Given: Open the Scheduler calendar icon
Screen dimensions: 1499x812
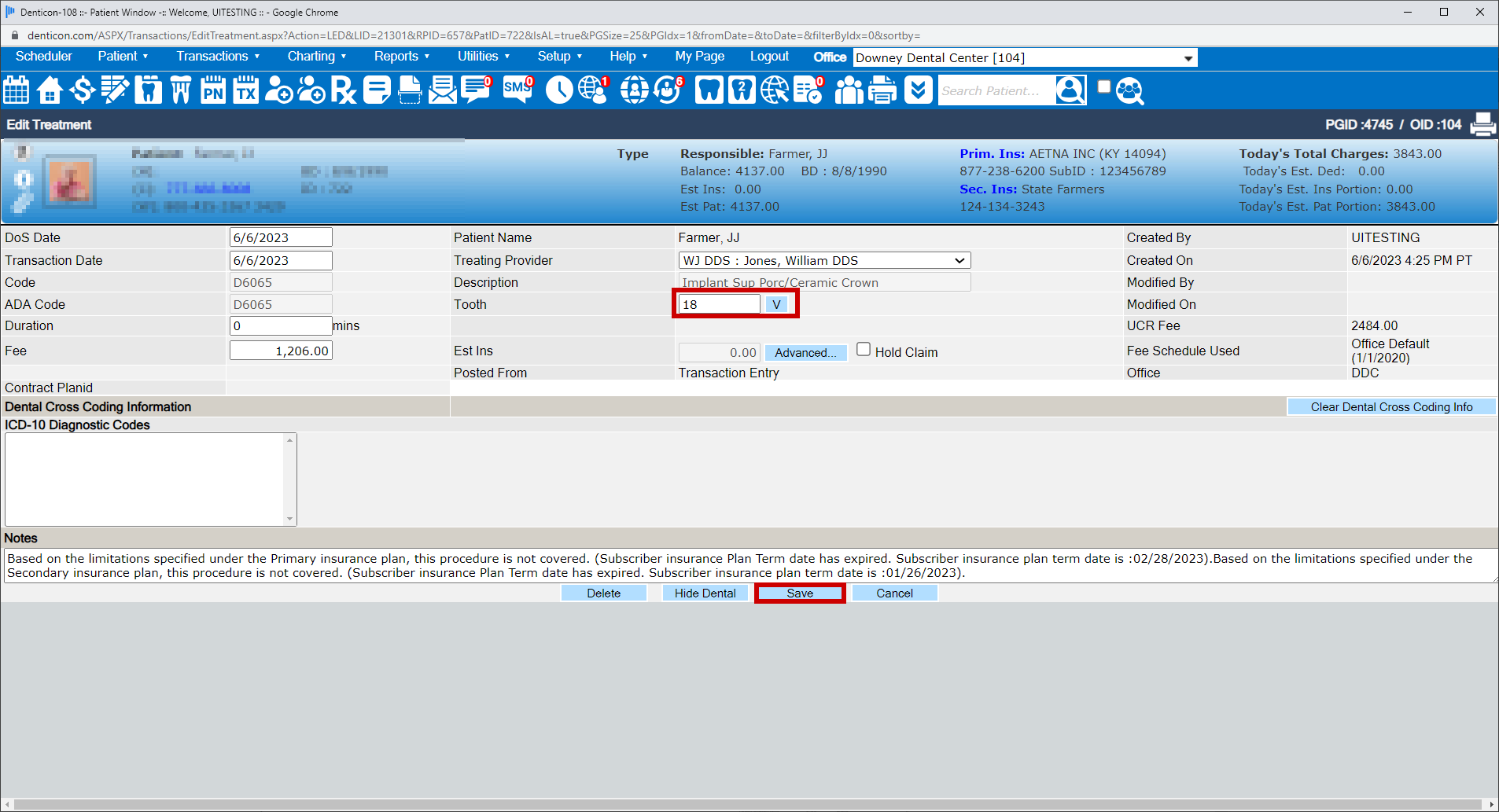Looking at the screenshot, I should tap(16, 90).
